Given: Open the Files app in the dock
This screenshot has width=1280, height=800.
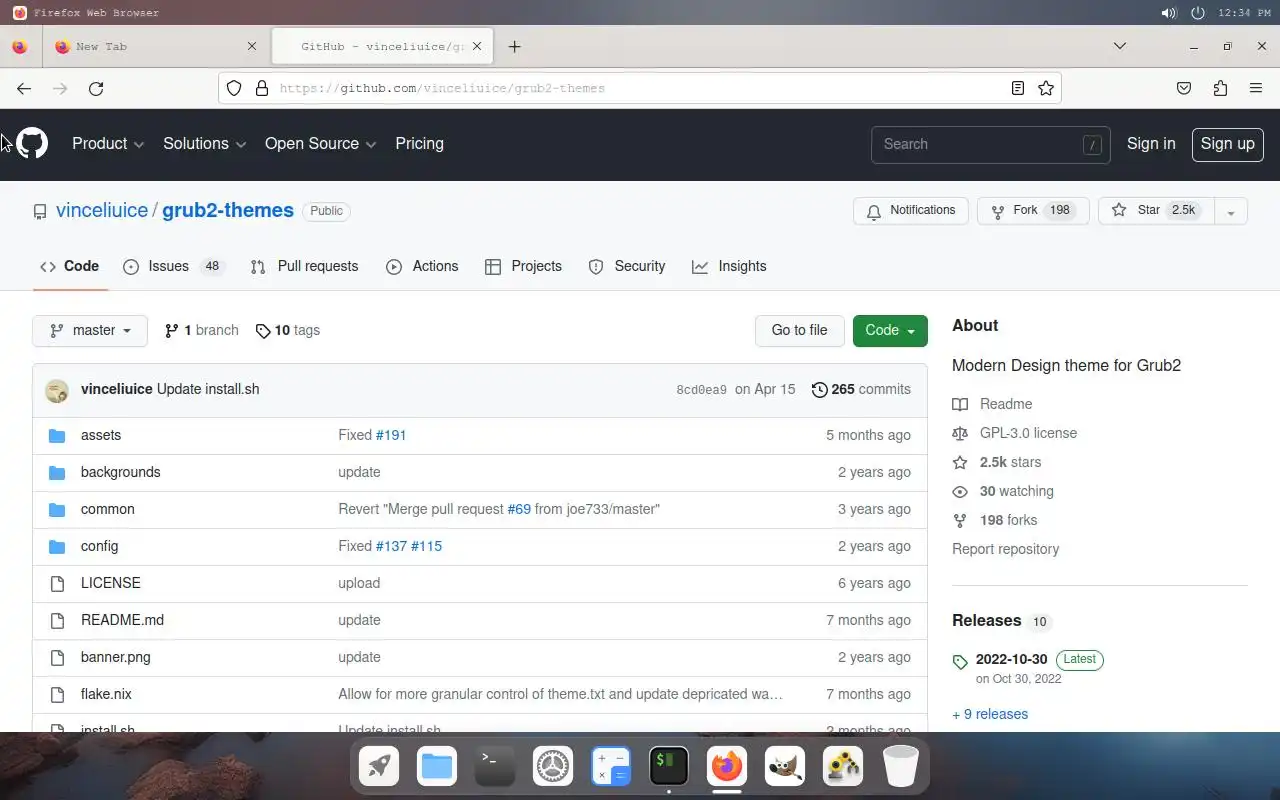Looking at the screenshot, I should tap(437, 767).
